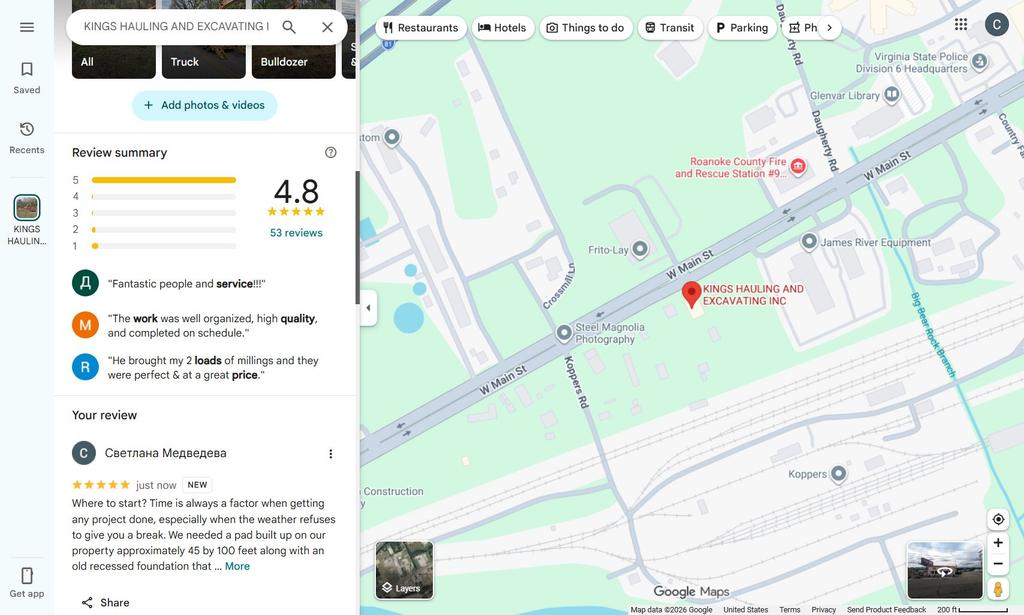This screenshot has height=615, width=1024.
Task: Click the search magnifier icon
Action: click(x=289, y=27)
